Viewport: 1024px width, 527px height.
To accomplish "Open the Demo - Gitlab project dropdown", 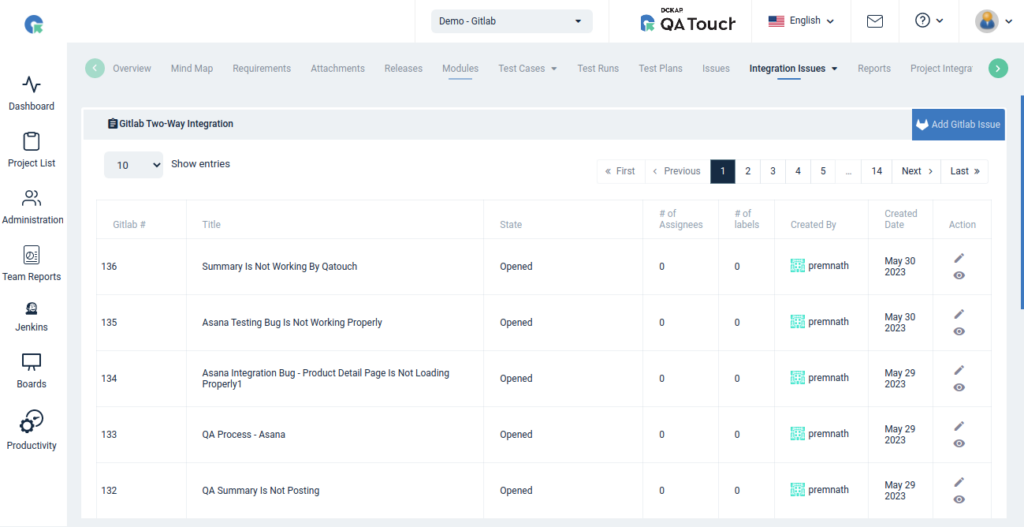I will [511, 21].
